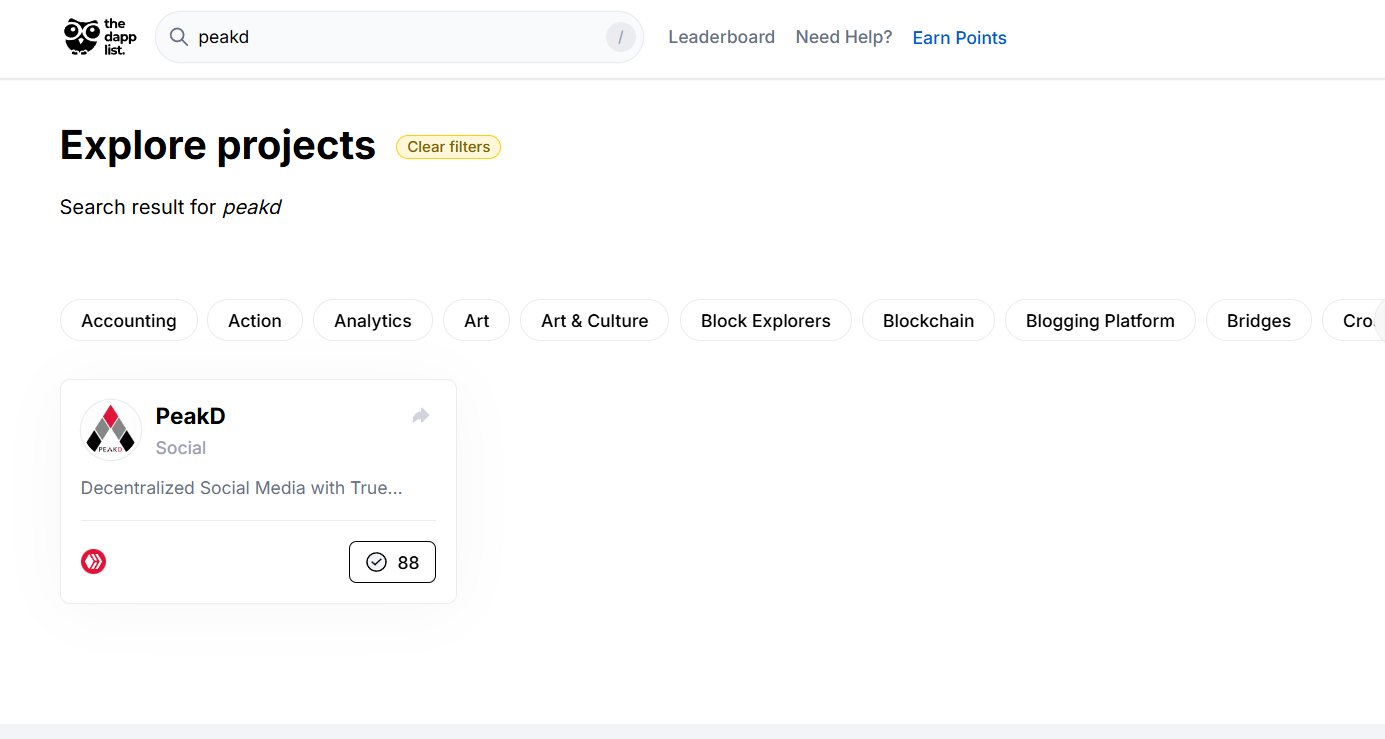Open the Leaderboard page
The image size is (1385, 739).
pos(721,37)
